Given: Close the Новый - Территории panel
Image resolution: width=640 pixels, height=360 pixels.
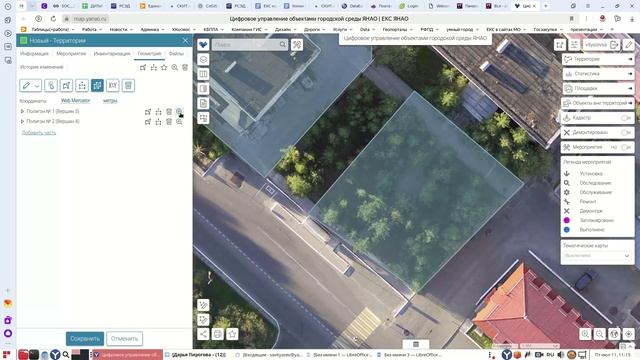Looking at the screenshot, I should point(185,40).
